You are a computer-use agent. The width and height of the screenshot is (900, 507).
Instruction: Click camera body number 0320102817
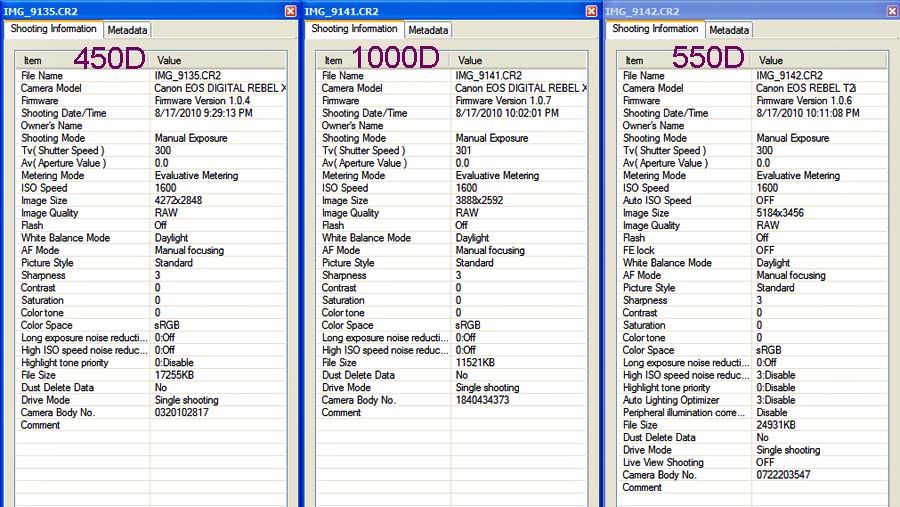point(181,412)
